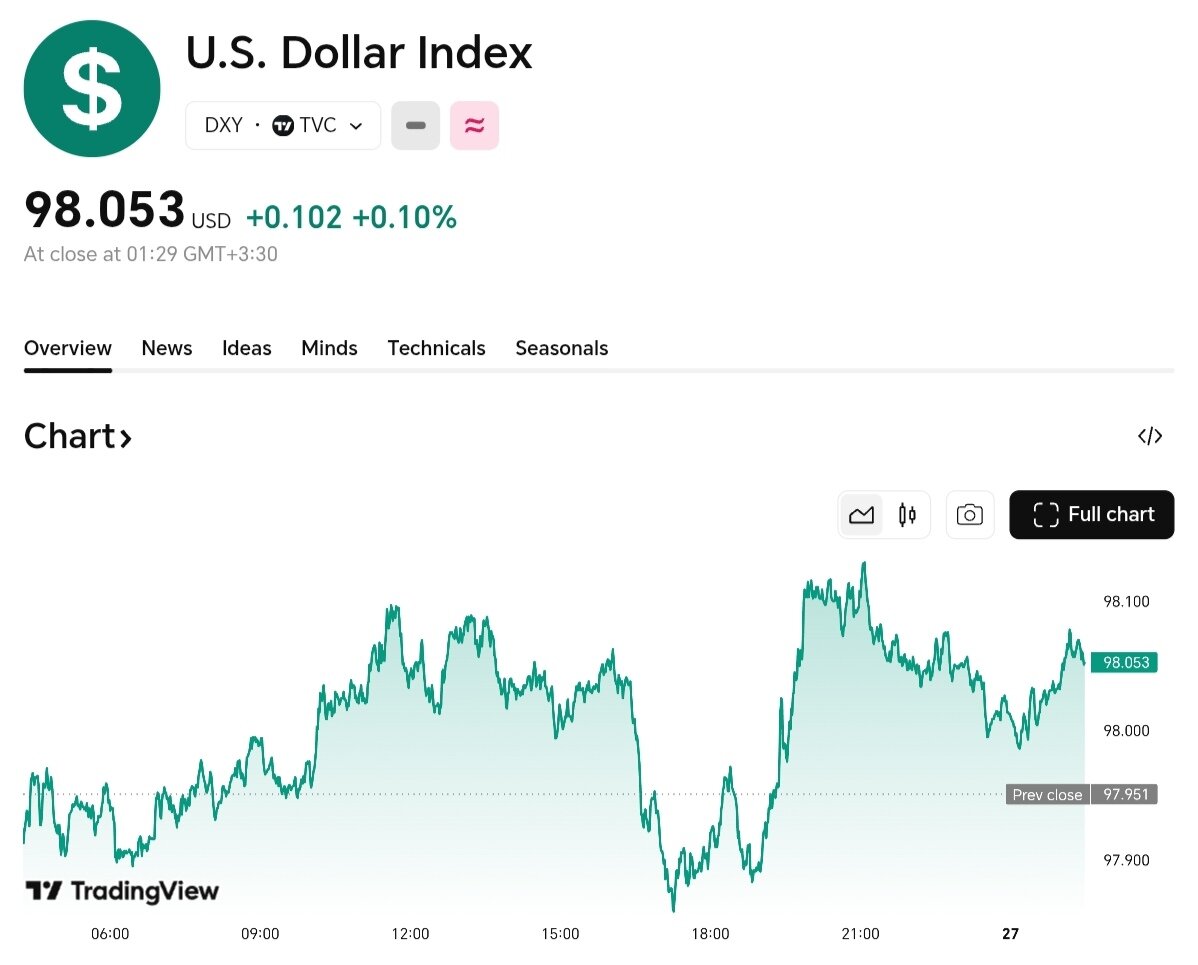The image size is (1198, 965).
Task: Open the DXY TVC symbol dropdown
Action: coord(283,126)
